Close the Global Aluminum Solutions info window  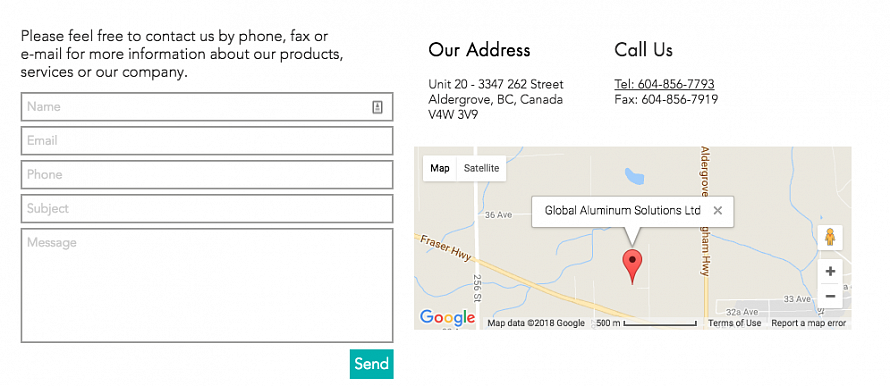pos(717,211)
